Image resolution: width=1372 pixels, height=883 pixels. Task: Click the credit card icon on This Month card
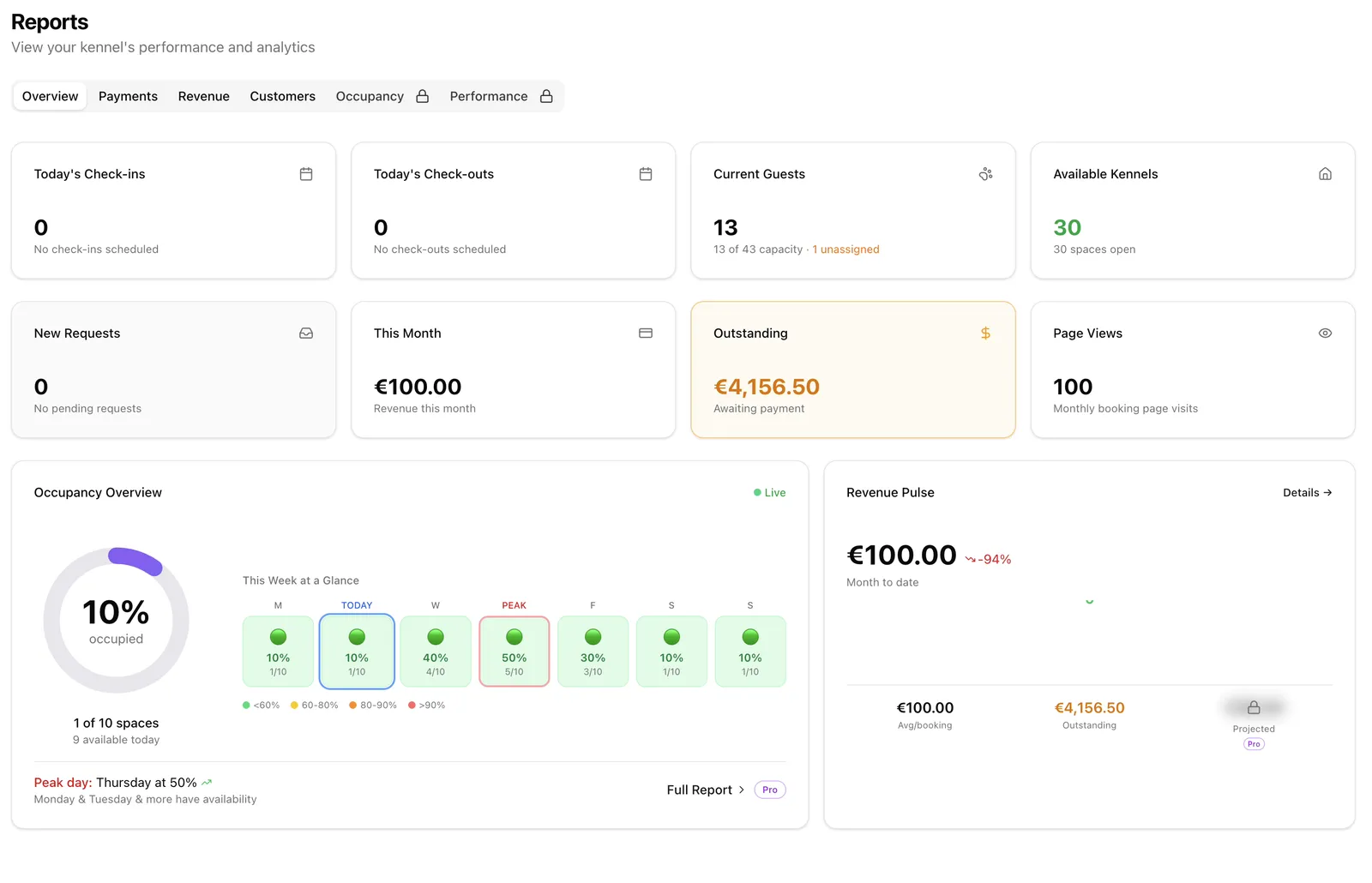(x=646, y=333)
